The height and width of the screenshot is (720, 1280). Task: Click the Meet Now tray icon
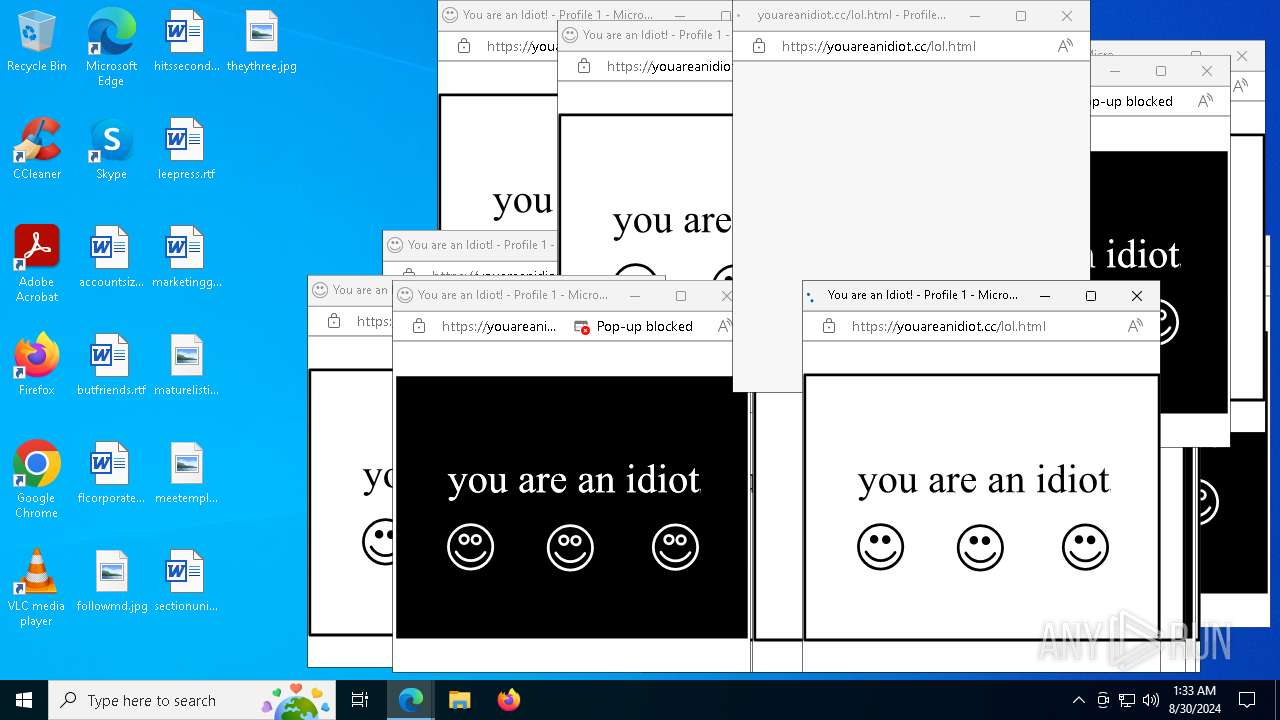click(x=1103, y=700)
